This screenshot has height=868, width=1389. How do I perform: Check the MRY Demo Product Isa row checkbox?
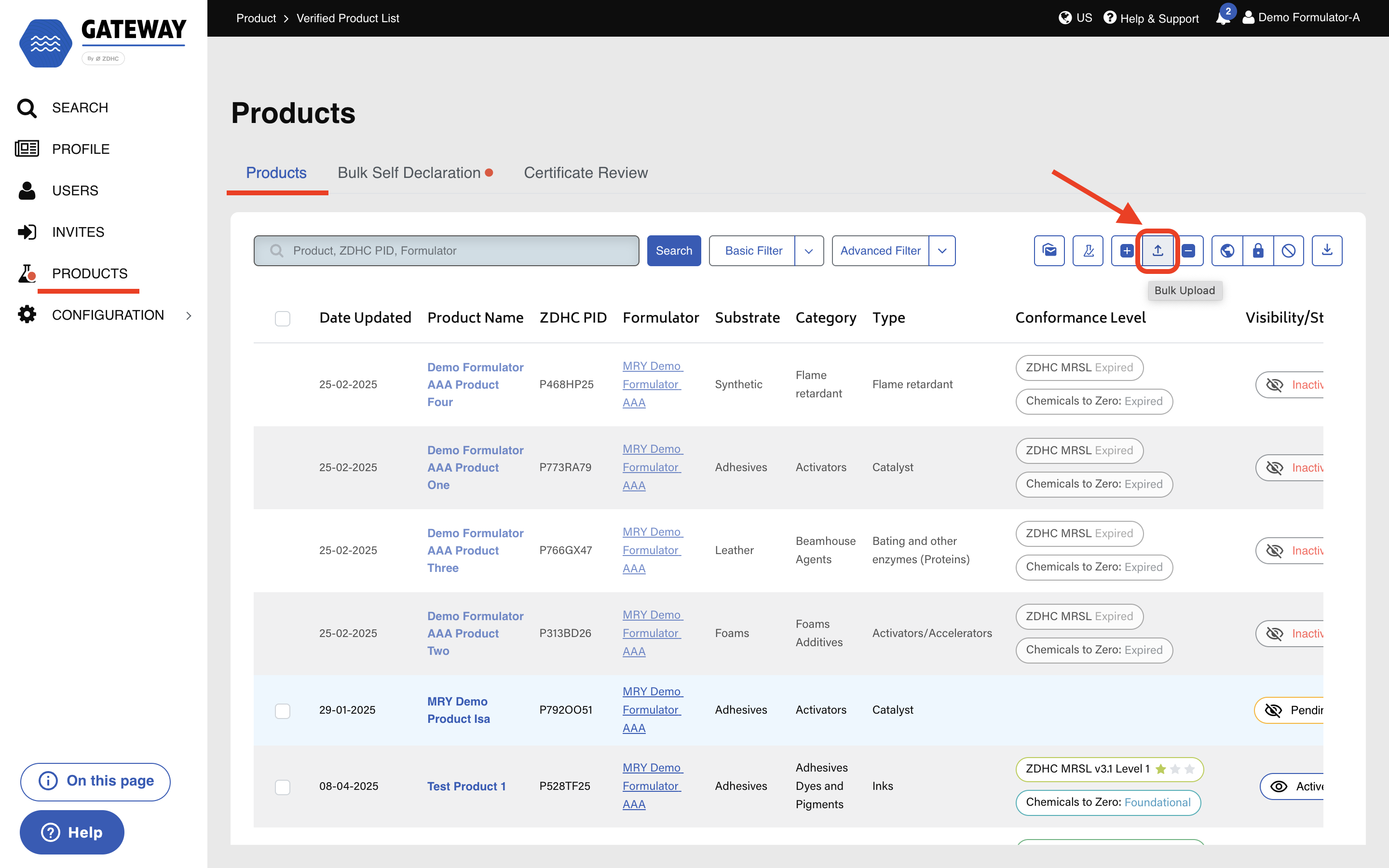point(283,711)
